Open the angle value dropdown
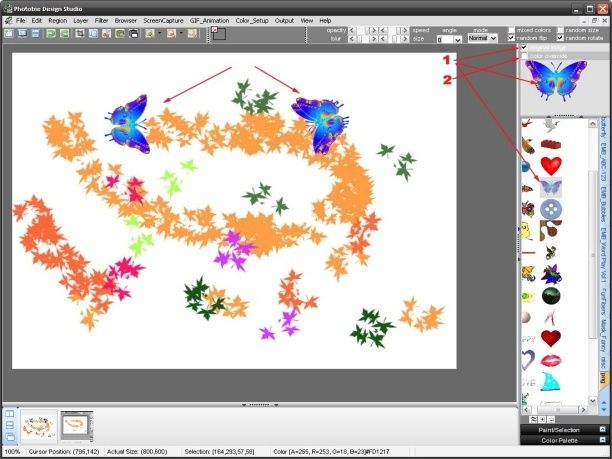This screenshot has width=612, height=459. pyautogui.click(x=445, y=38)
